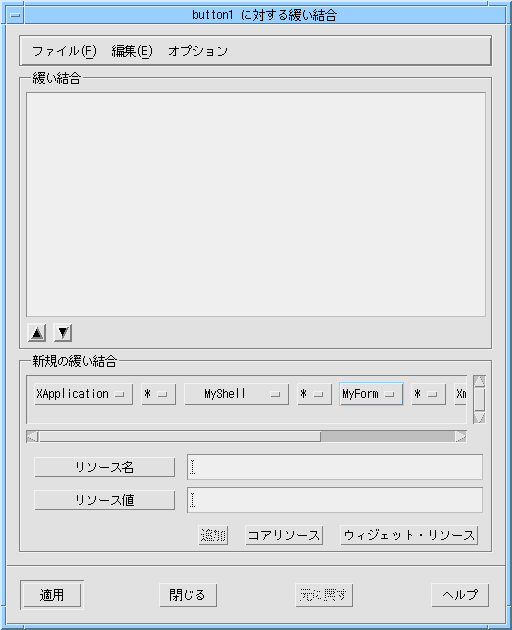Click the vertical scrollbar thumb
512x630 pixels.
coord(479,399)
